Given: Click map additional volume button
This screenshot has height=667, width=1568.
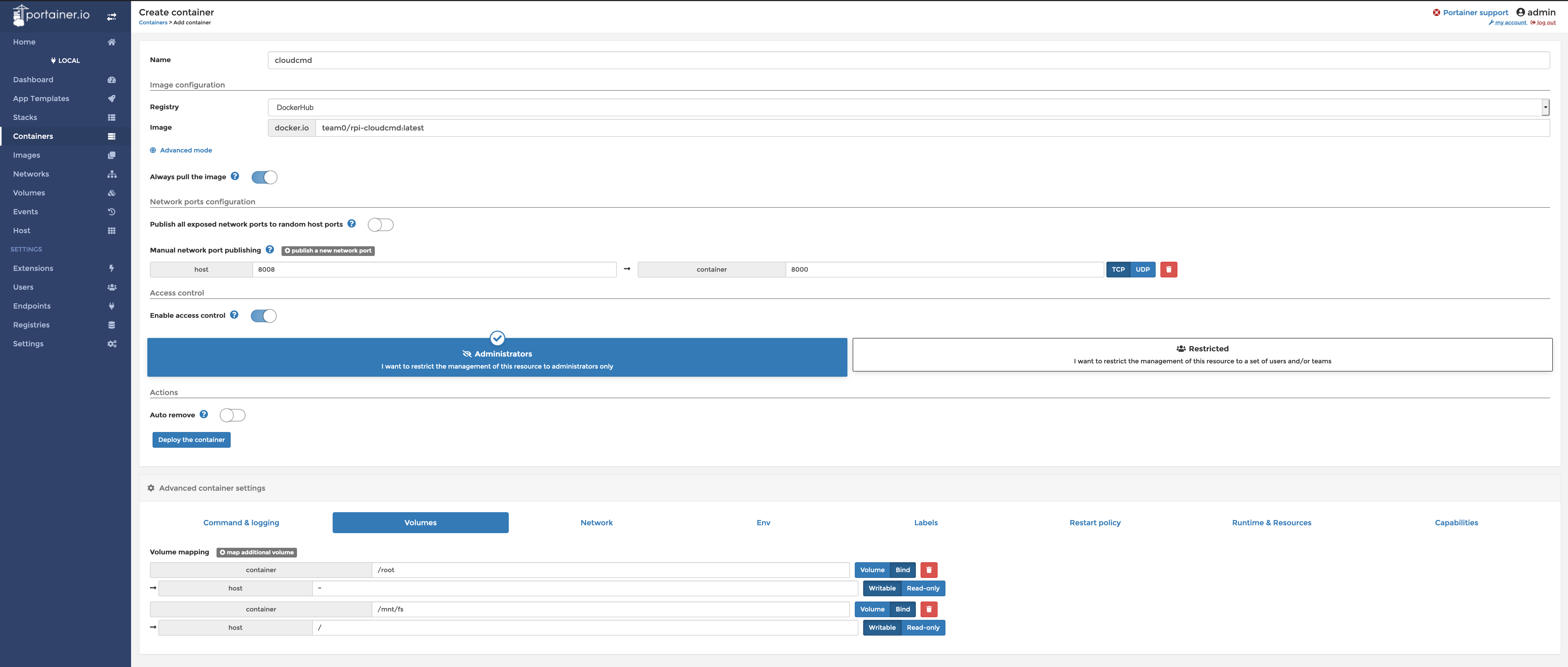Looking at the screenshot, I should [x=256, y=553].
